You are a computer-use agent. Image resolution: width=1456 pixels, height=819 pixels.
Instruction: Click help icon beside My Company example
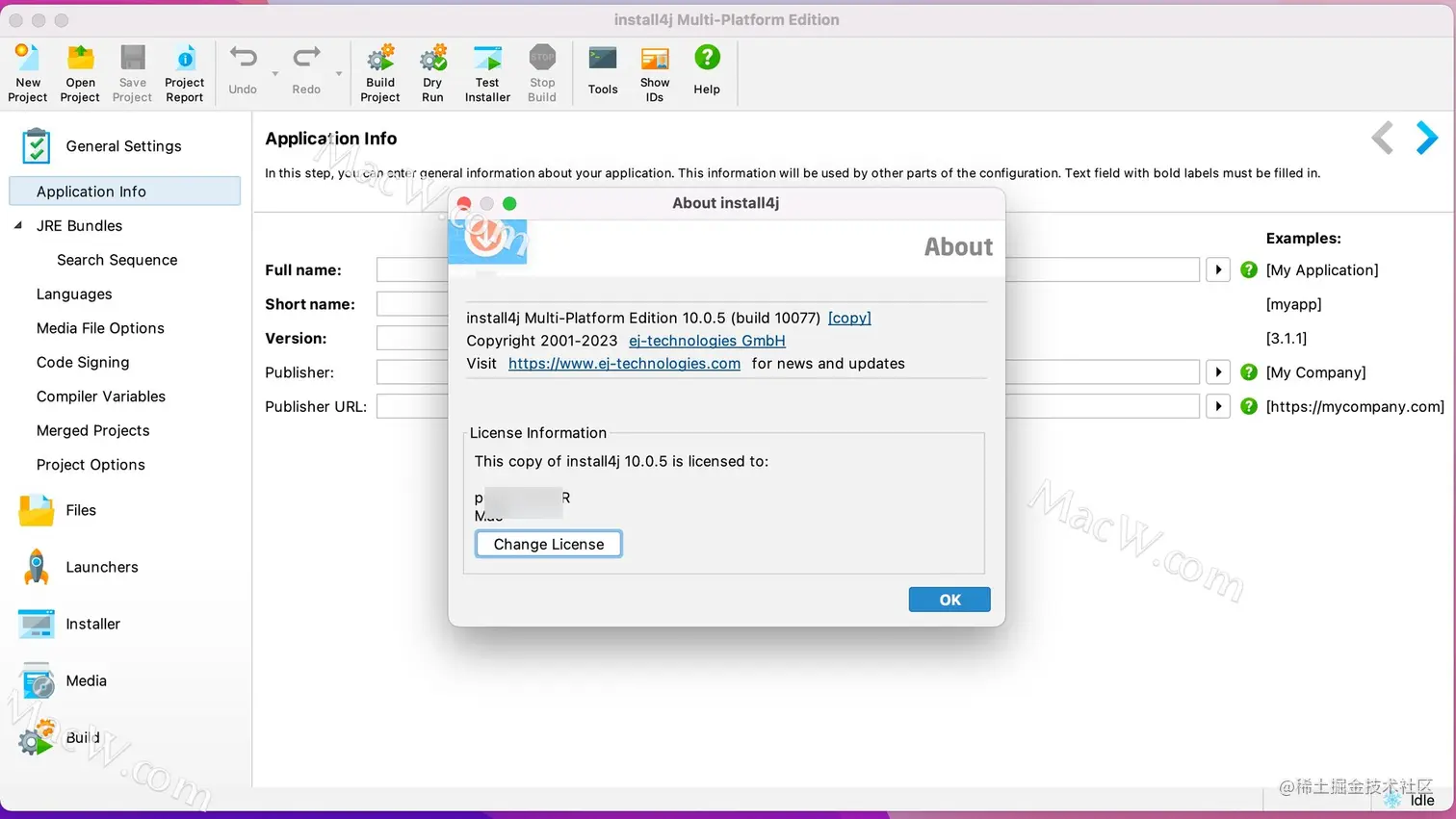1249,372
